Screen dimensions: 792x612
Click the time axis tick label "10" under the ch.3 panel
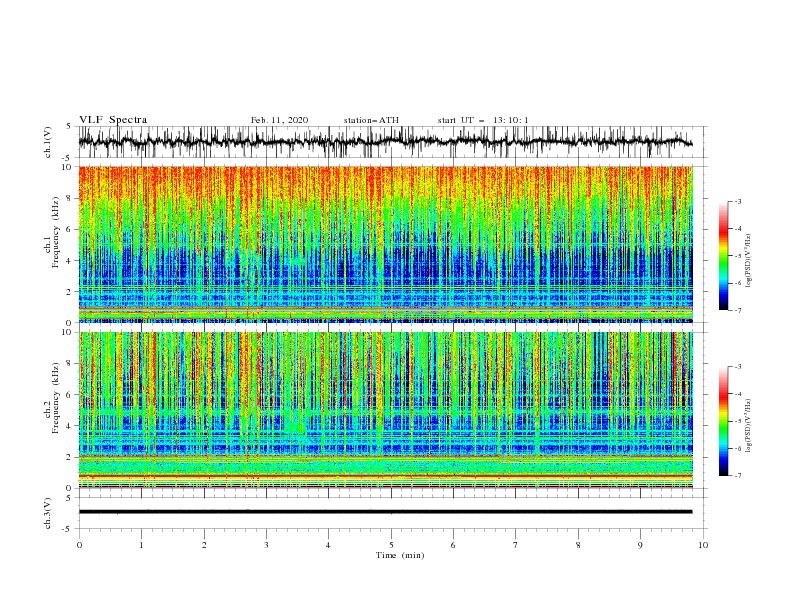point(703,545)
